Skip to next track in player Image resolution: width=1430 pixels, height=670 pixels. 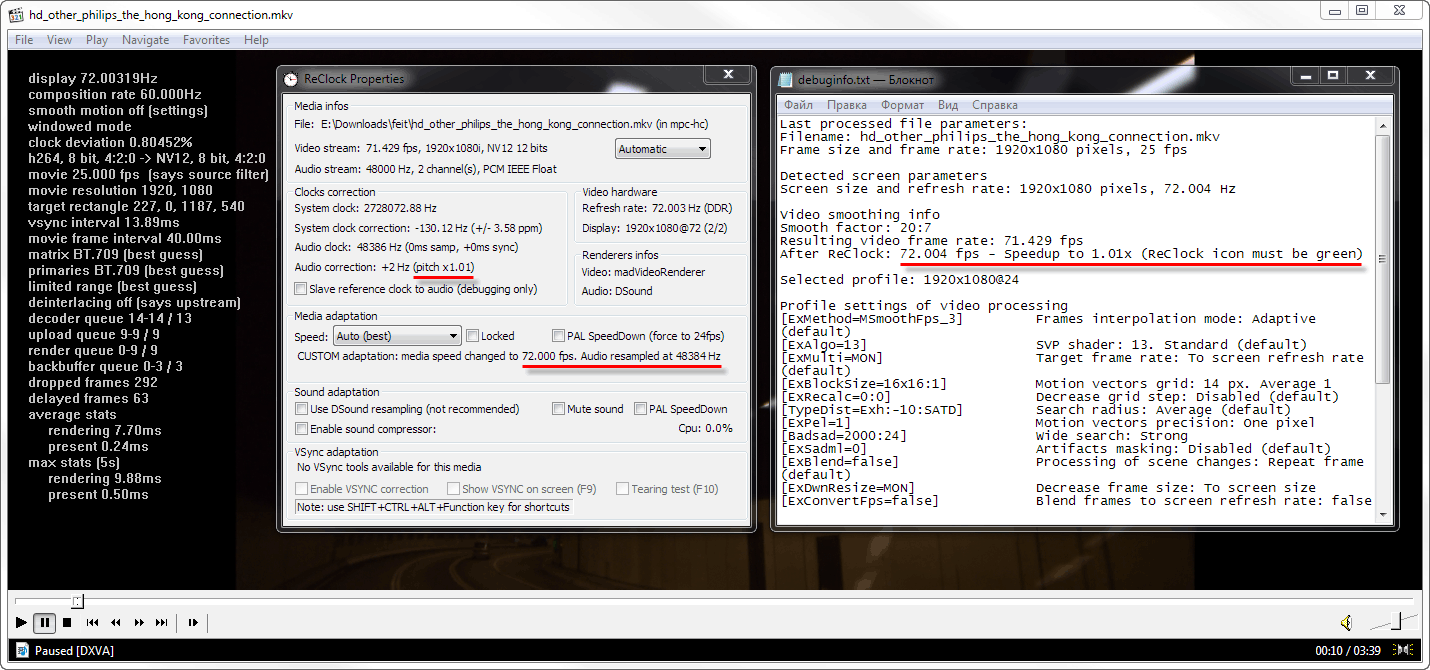161,623
